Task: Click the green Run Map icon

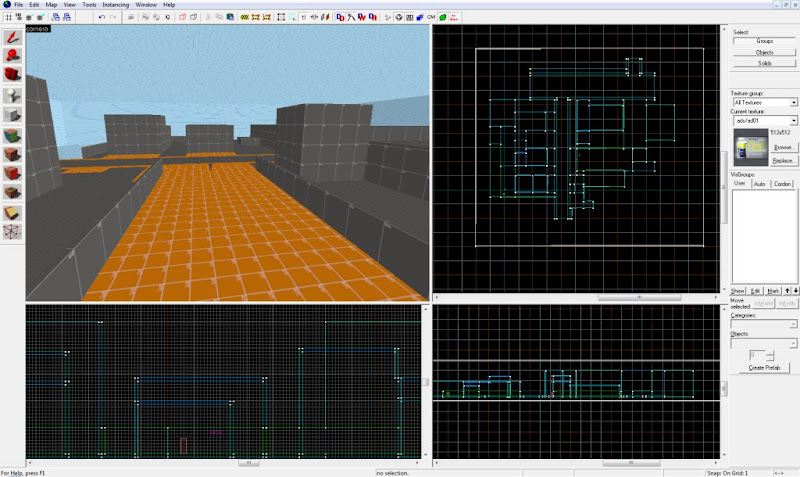Action: 442,17
